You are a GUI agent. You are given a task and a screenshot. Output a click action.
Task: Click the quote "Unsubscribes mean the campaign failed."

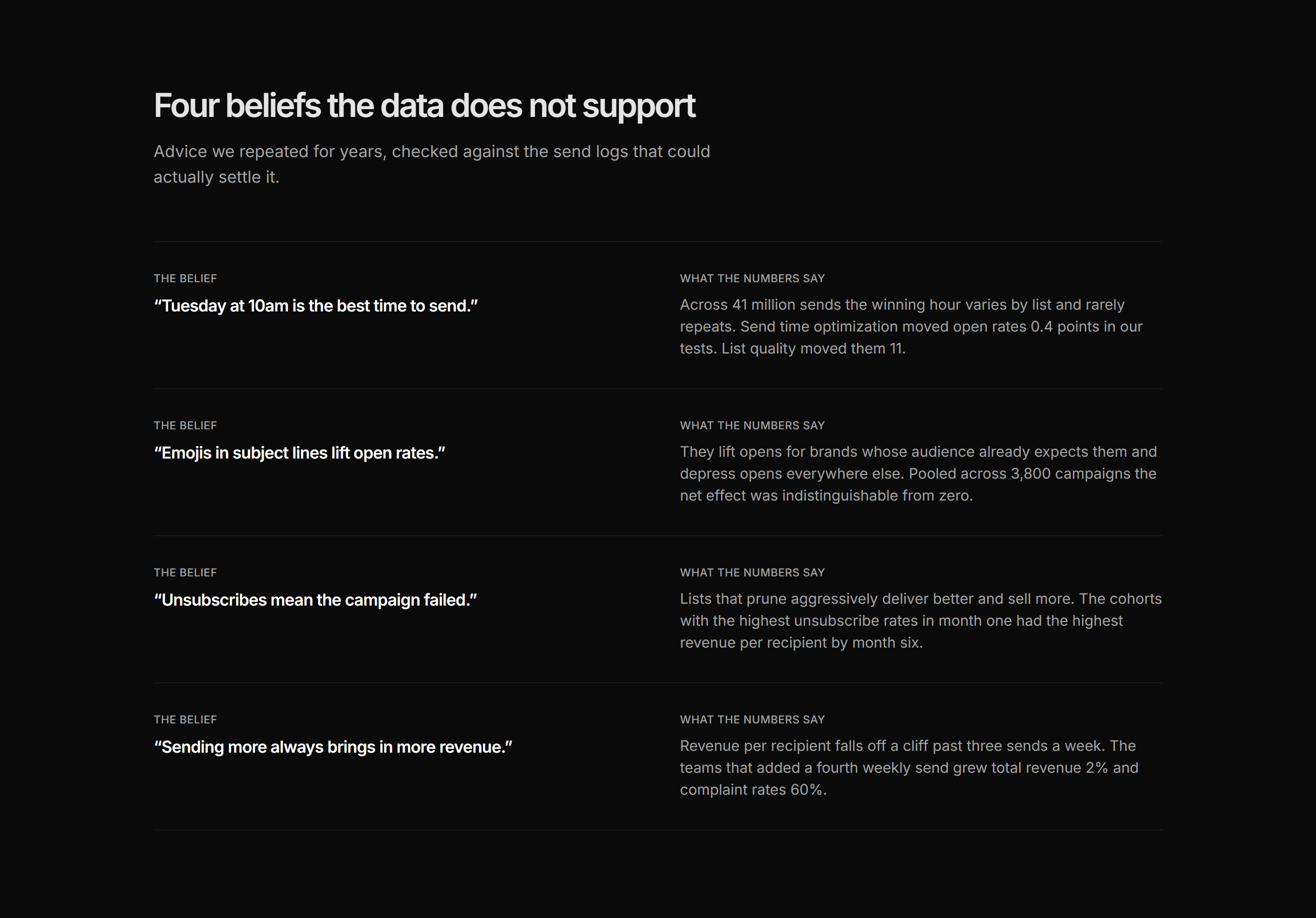[315, 600]
